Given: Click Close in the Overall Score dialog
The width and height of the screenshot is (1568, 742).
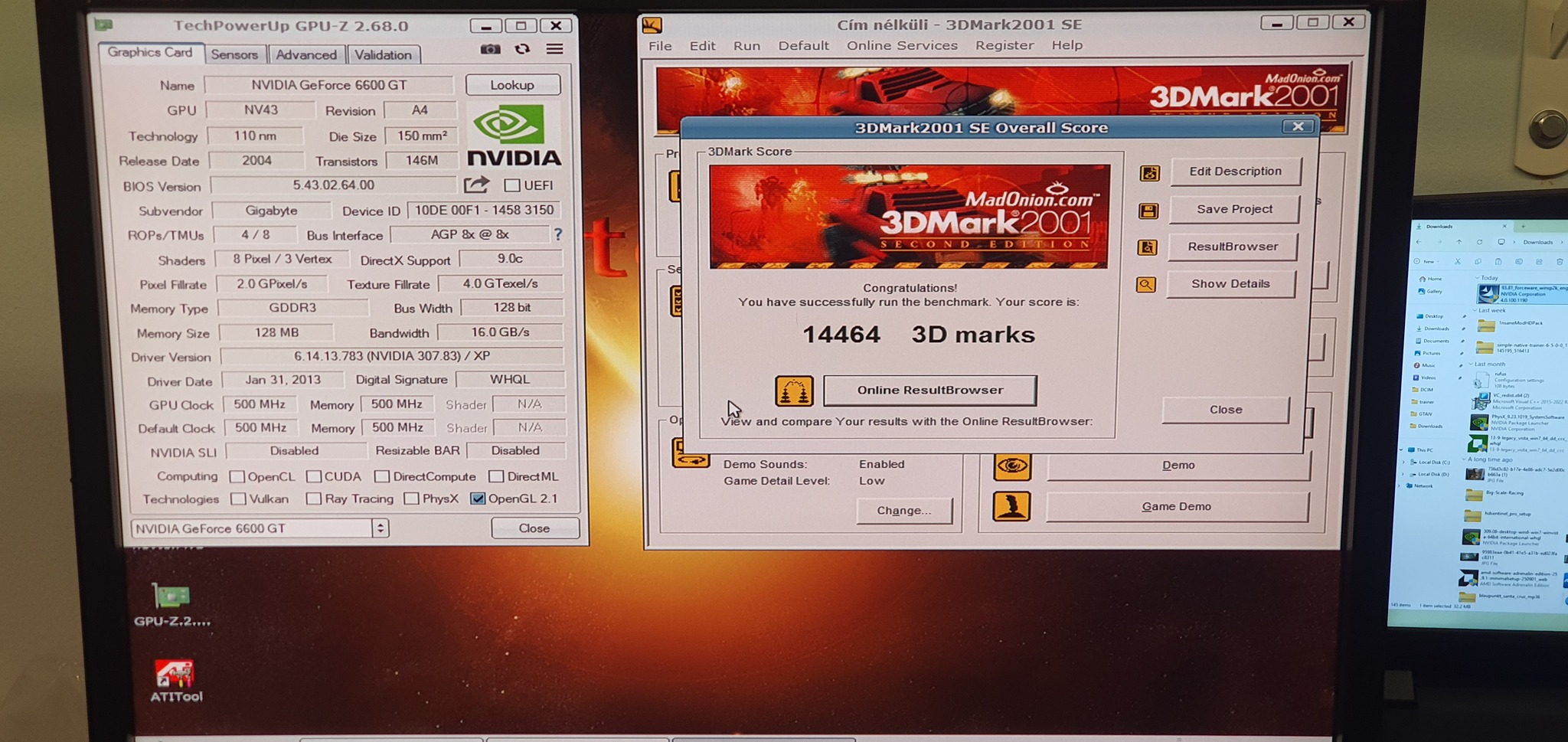Looking at the screenshot, I should pyautogui.click(x=1225, y=410).
